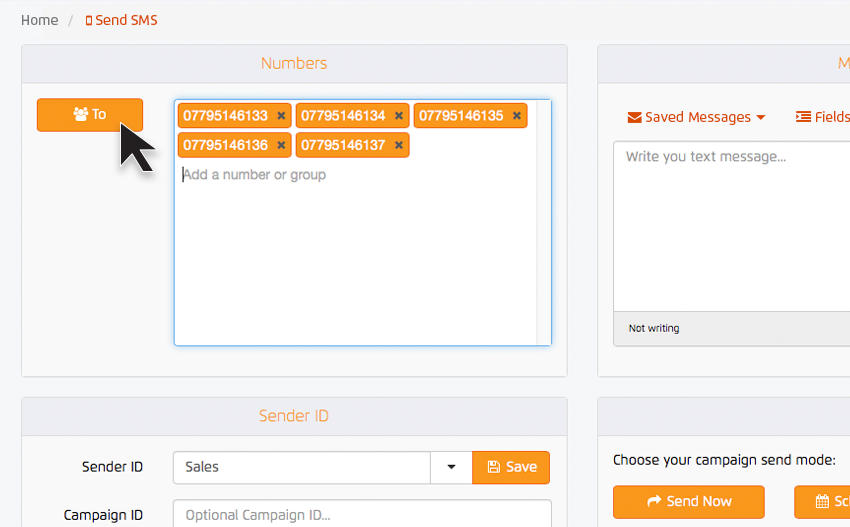Click the schedule calendar button
Image resolution: width=850 pixels, height=527 pixels.
coord(822,502)
